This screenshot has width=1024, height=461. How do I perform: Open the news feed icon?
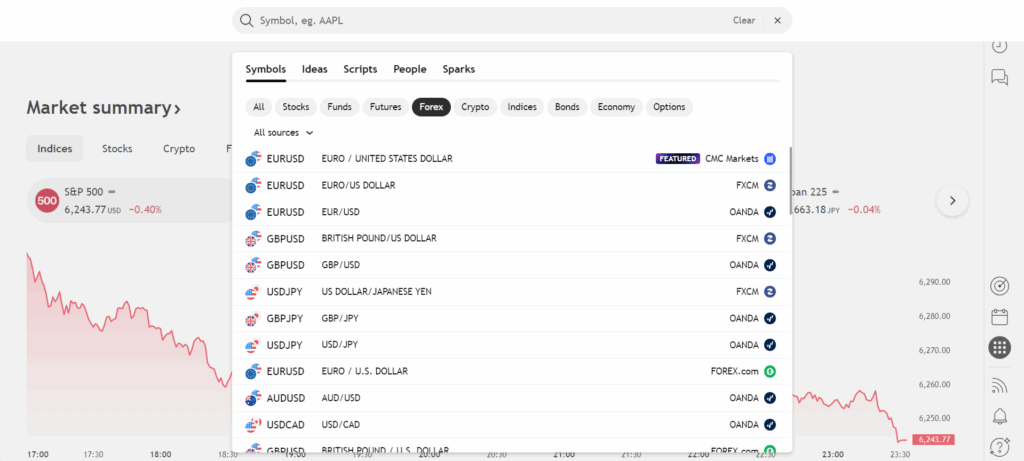click(x=999, y=386)
